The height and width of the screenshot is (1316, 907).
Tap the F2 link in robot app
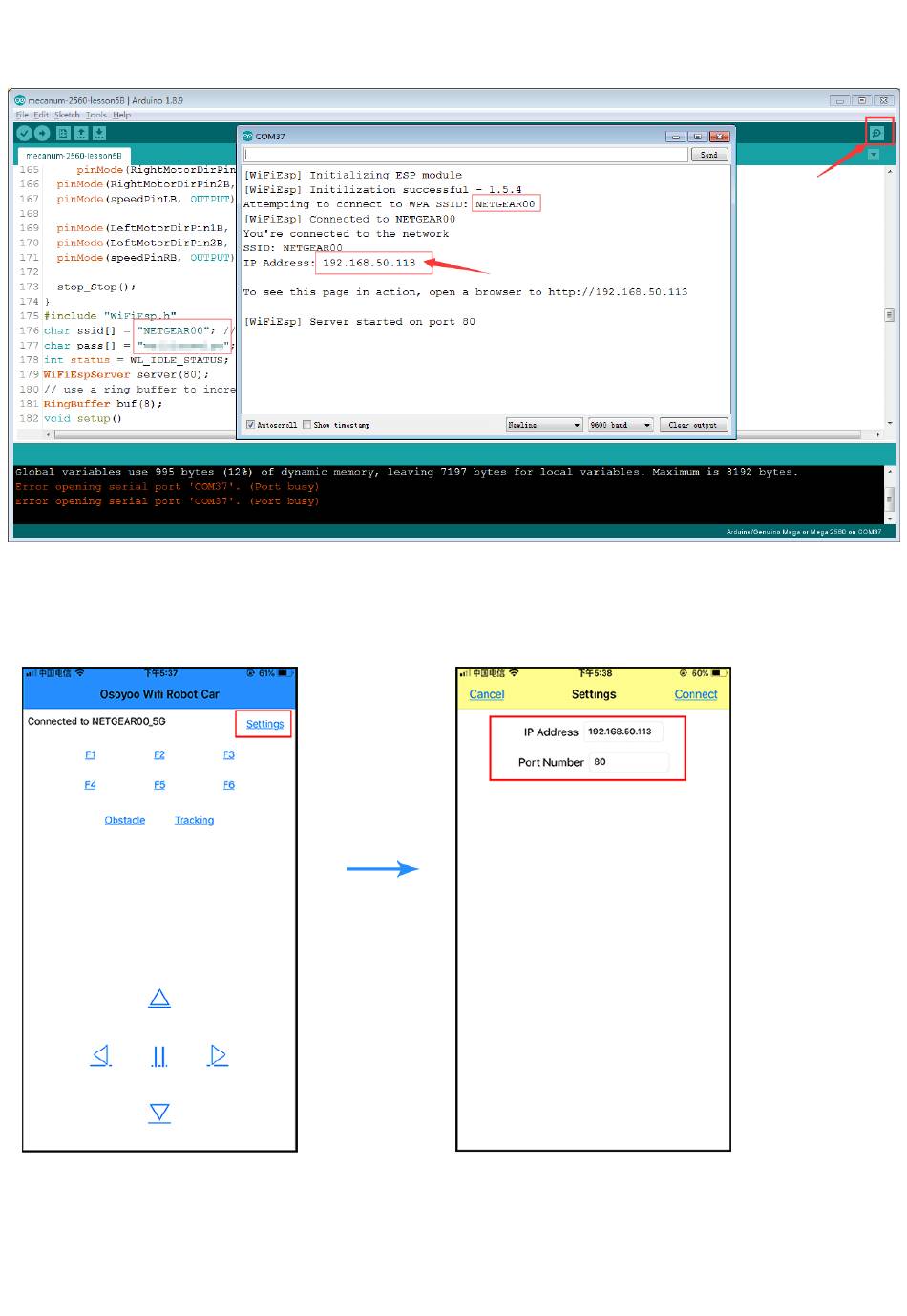[x=159, y=754]
